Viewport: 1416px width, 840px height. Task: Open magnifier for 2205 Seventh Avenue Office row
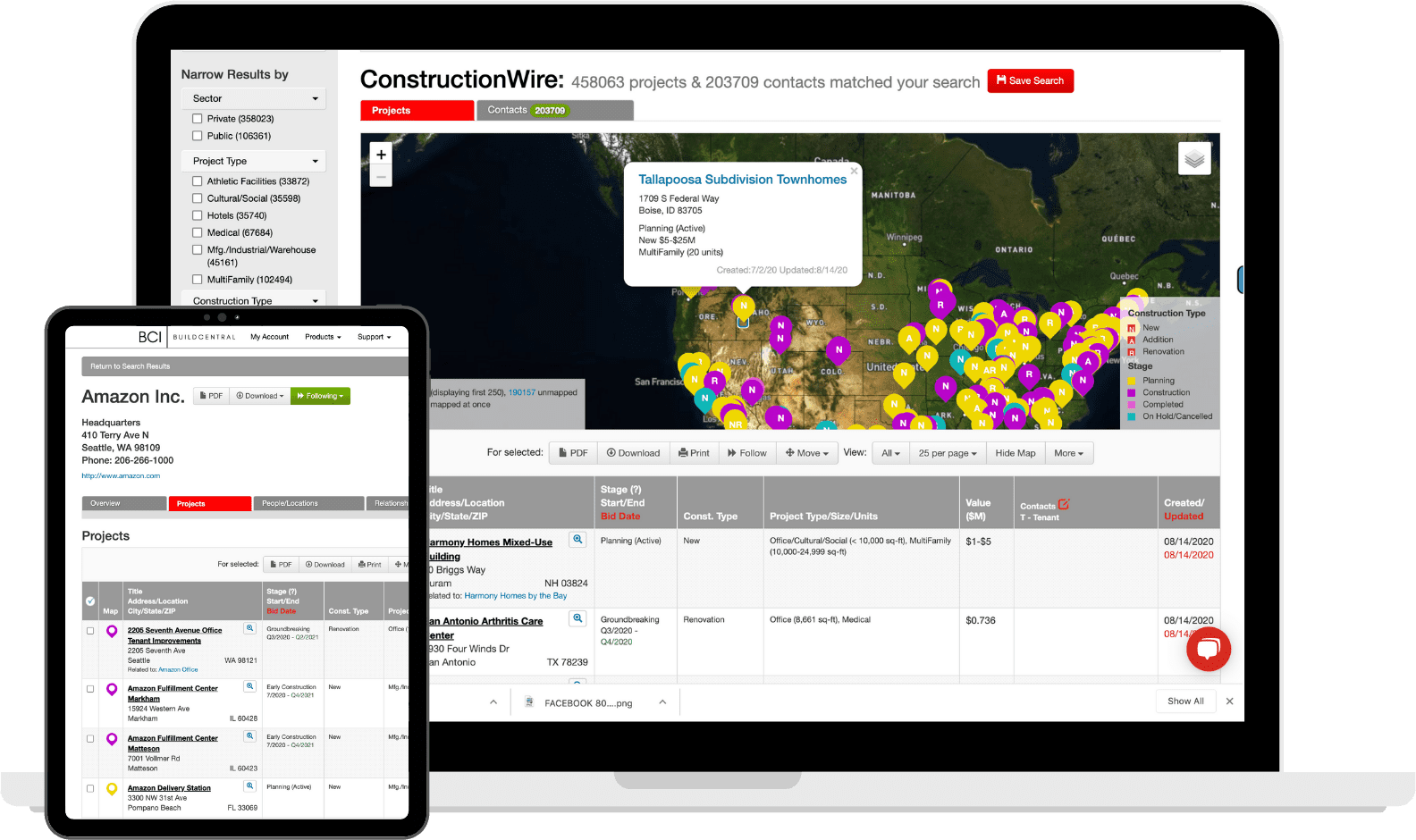click(250, 629)
